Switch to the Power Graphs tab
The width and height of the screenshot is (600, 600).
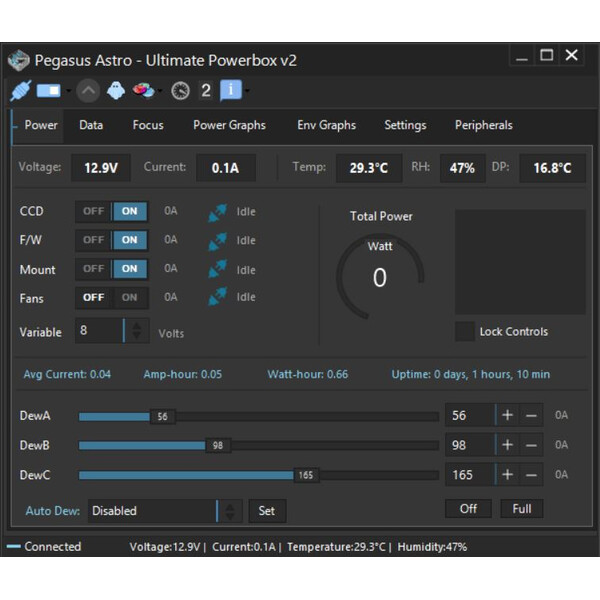click(x=229, y=125)
